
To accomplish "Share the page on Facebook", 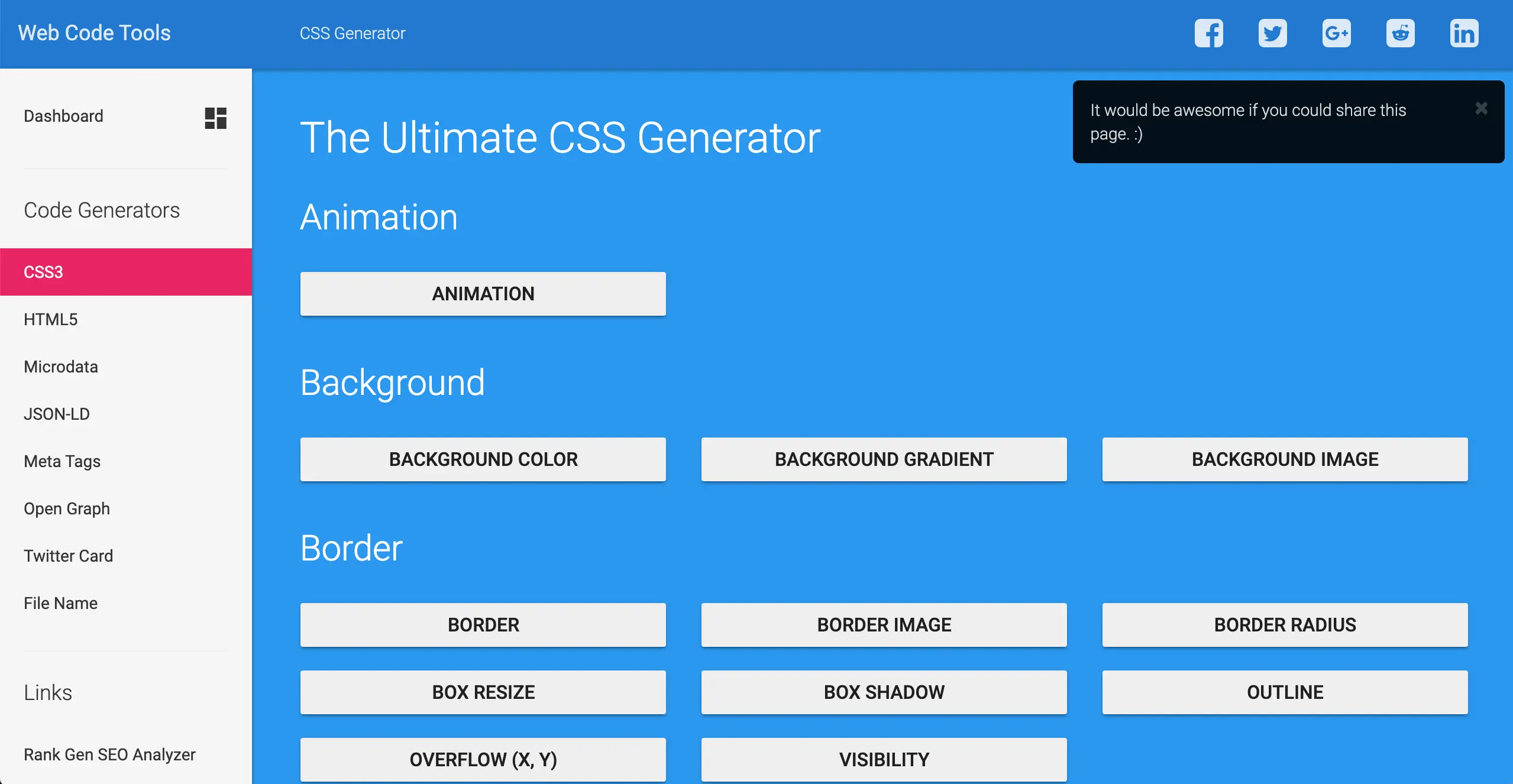I will (x=1209, y=33).
